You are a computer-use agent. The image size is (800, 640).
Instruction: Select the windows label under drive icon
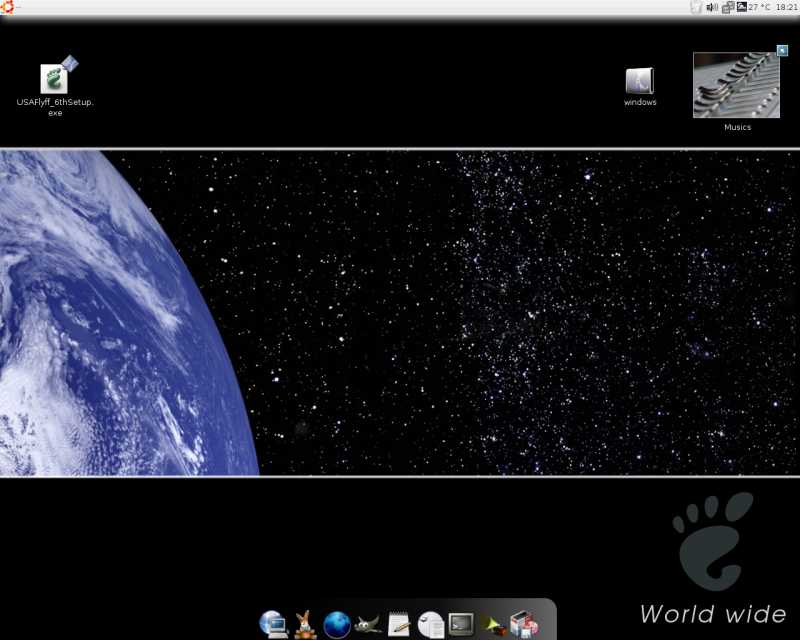(x=640, y=102)
